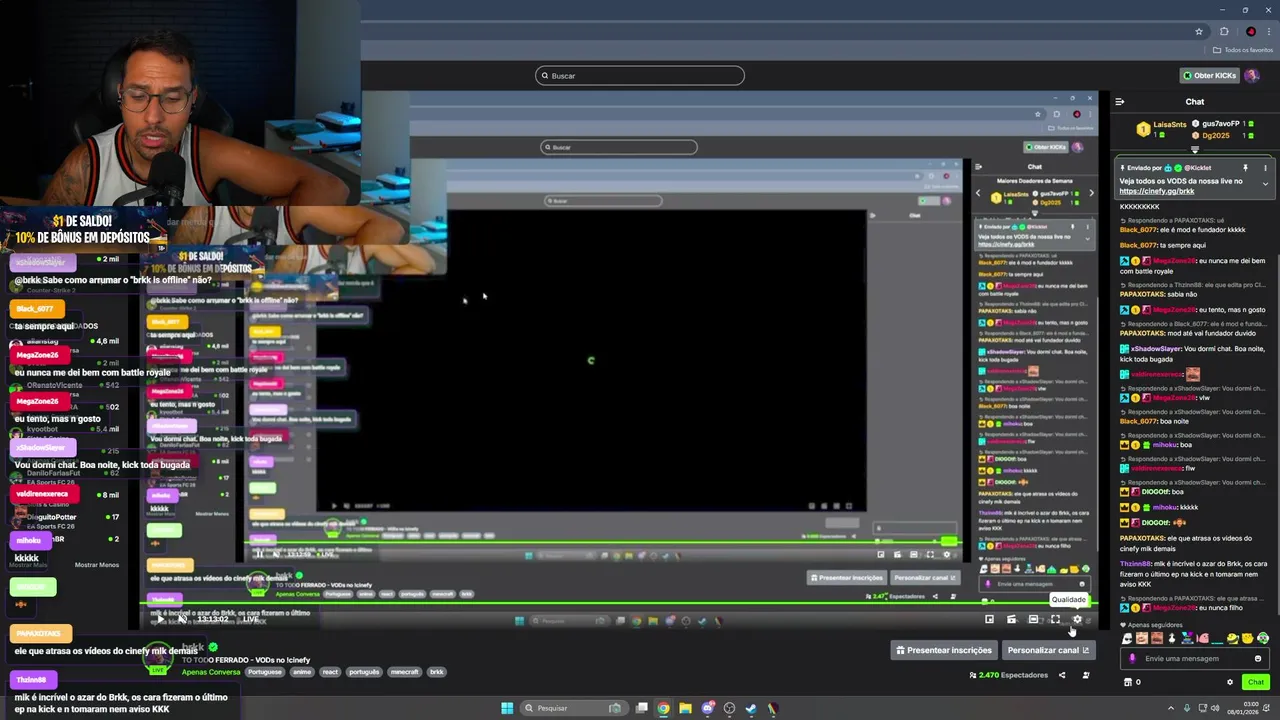Enter fullscreen in the video player
This screenshot has height=720, width=1280.
pyautogui.click(x=1055, y=620)
